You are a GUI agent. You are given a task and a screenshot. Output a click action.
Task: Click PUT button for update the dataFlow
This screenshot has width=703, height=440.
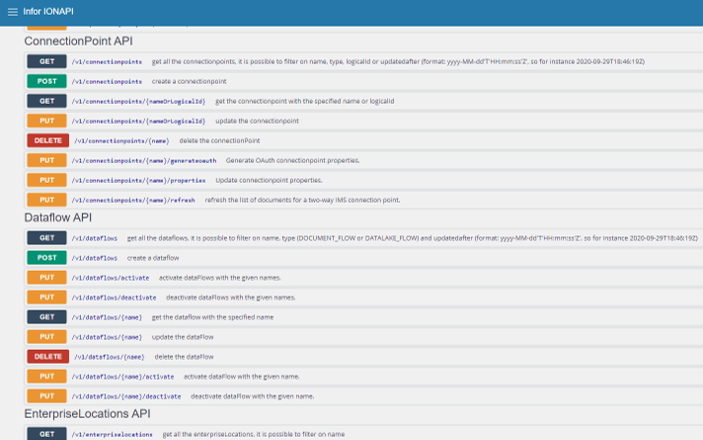pos(47,336)
